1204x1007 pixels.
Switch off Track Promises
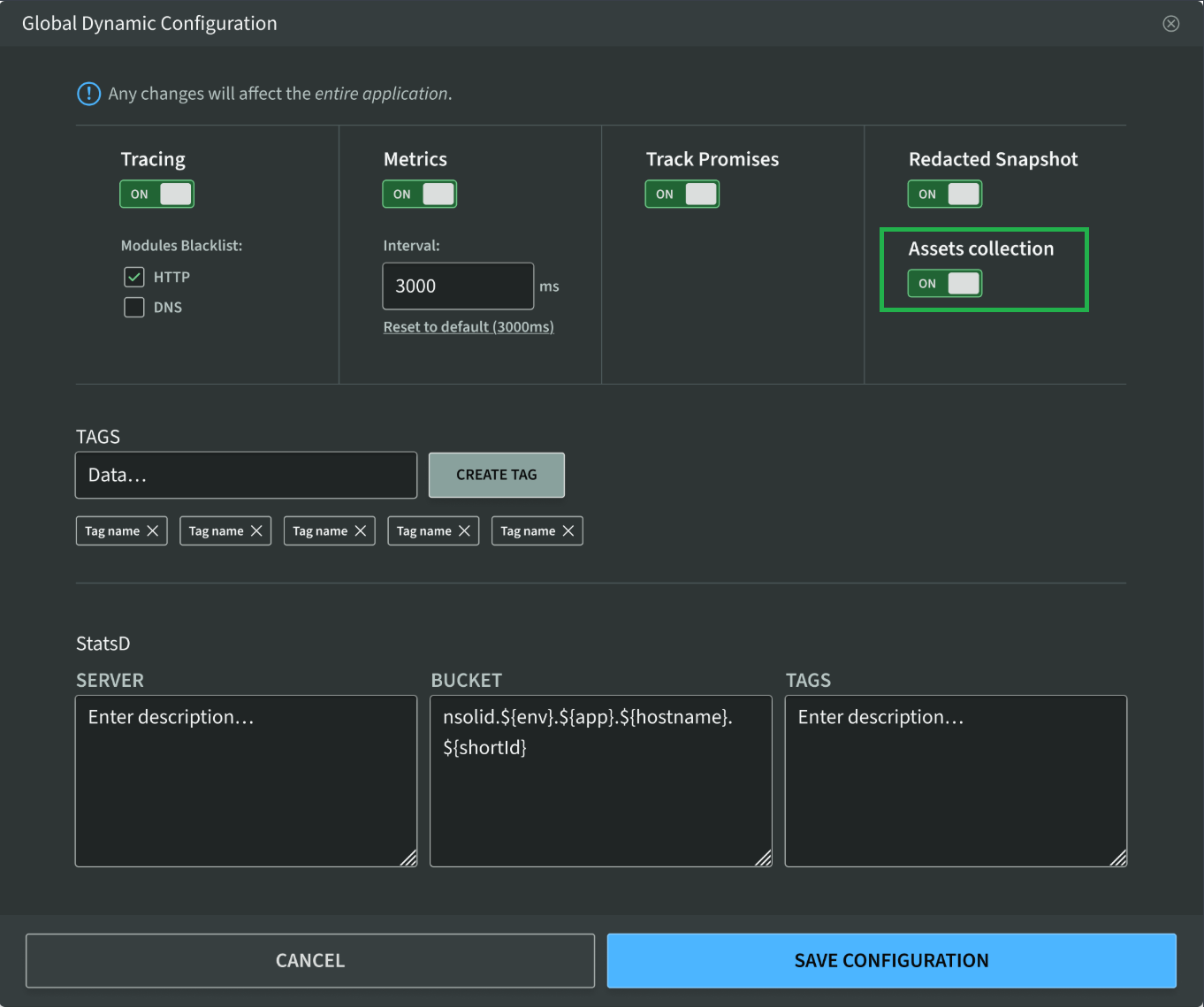tap(682, 194)
